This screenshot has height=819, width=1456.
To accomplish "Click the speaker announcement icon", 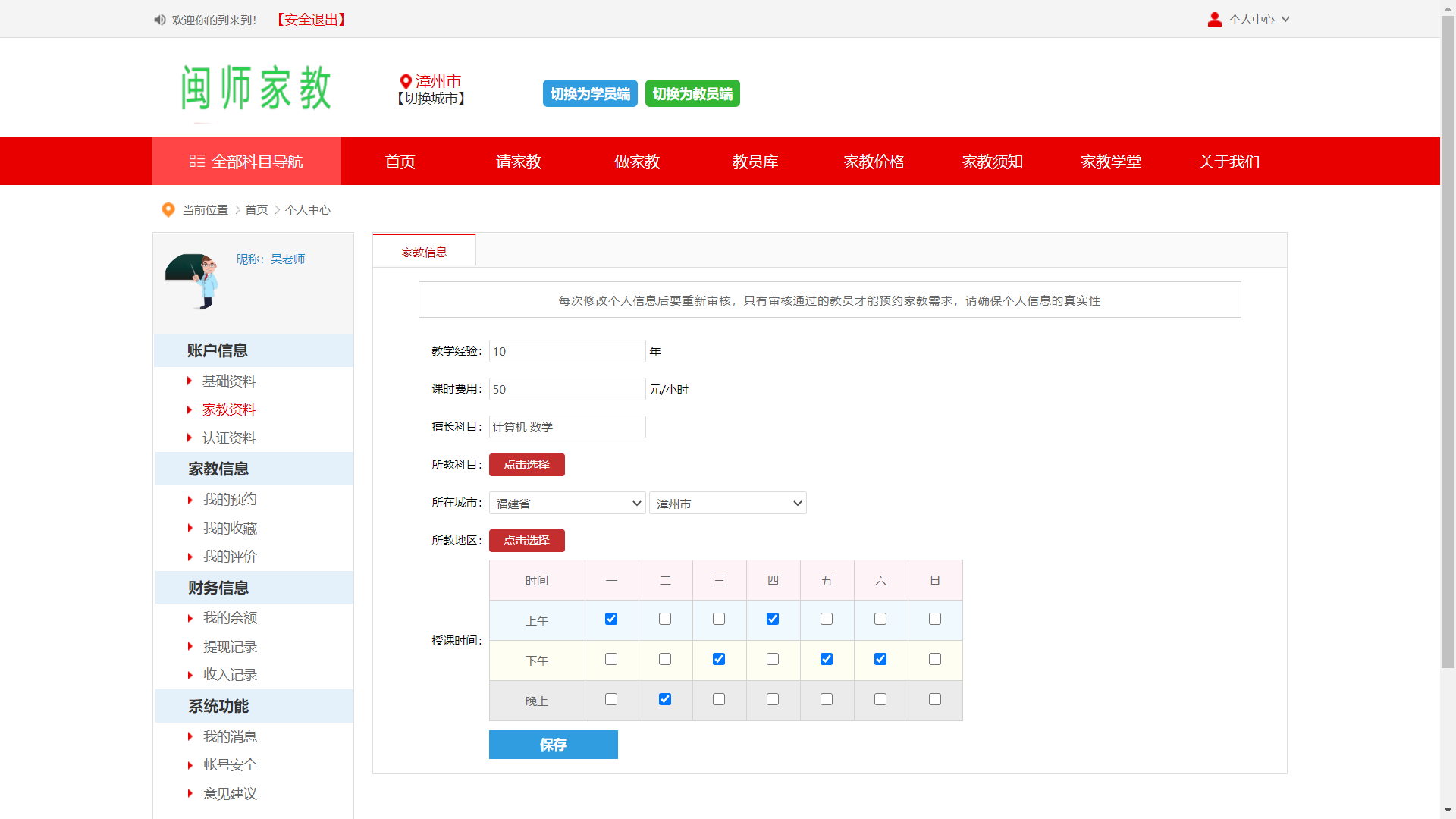I will pyautogui.click(x=159, y=20).
